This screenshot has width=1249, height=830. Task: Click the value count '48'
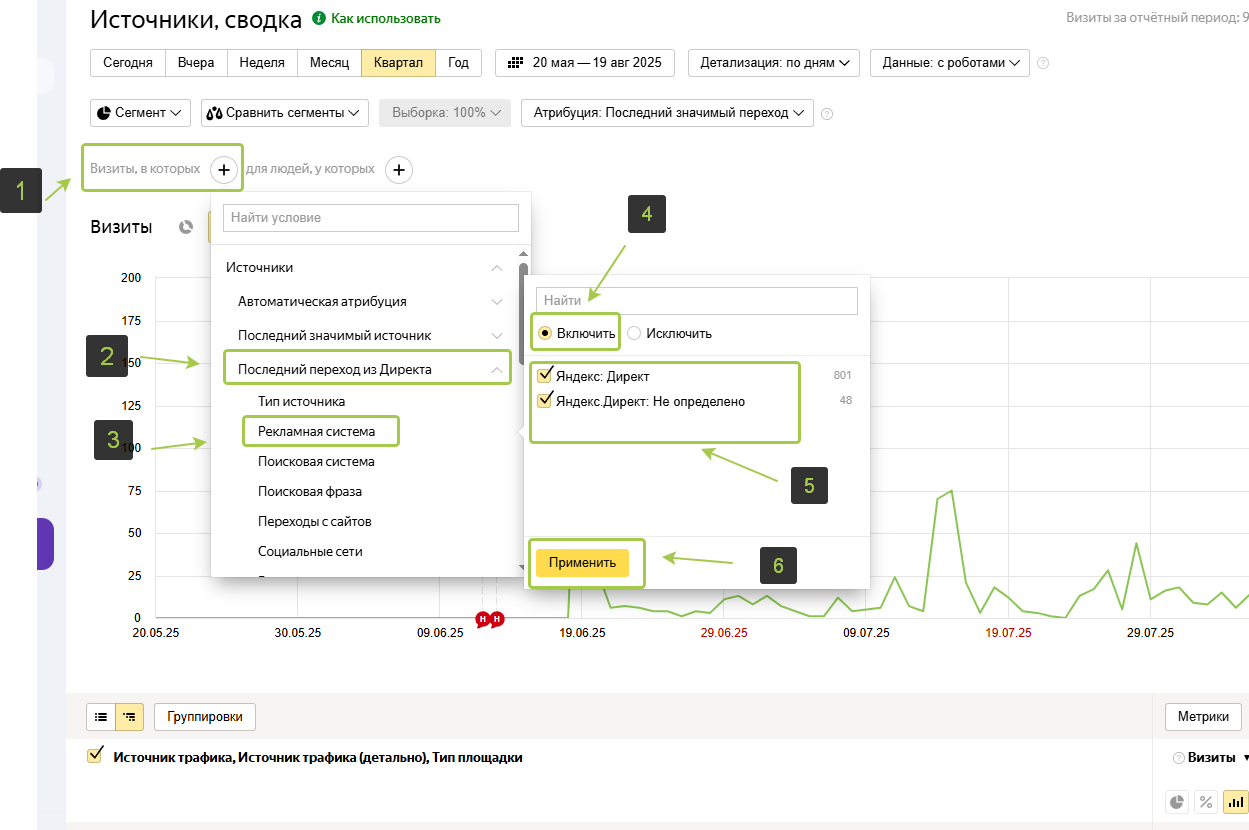[x=846, y=400]
